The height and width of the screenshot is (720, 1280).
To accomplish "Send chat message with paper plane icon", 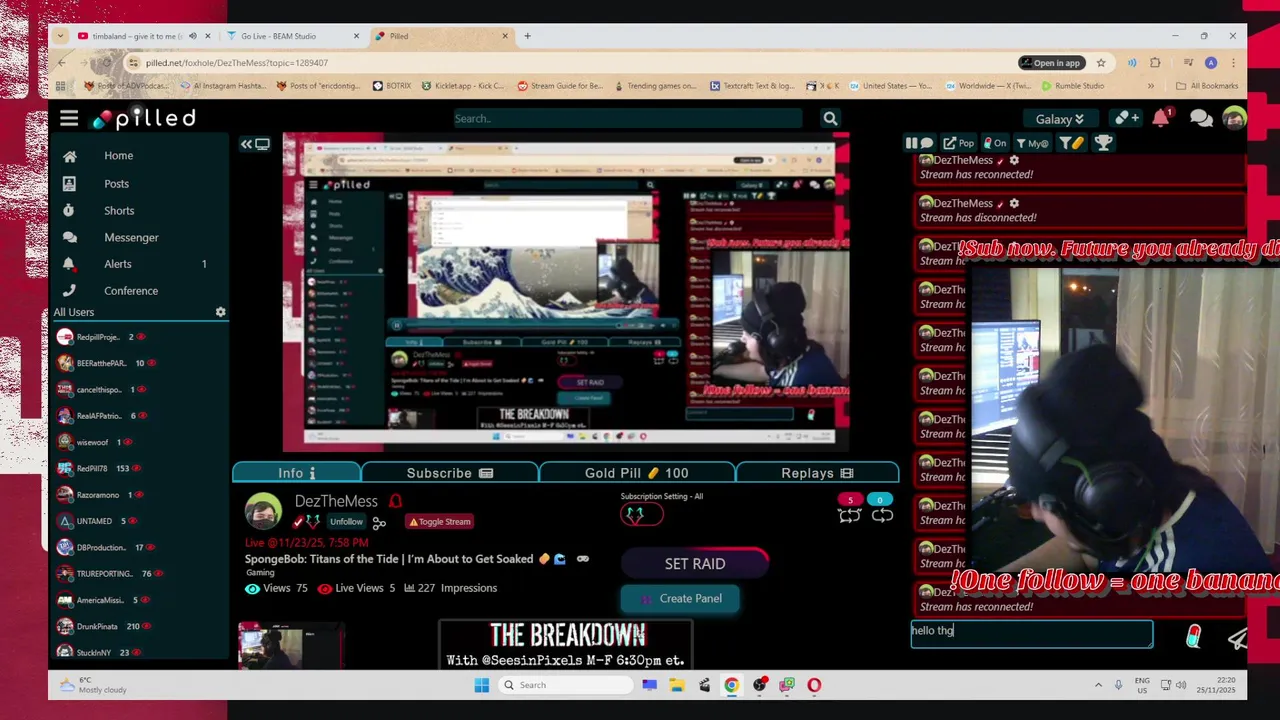I will tap(1238, 639).
